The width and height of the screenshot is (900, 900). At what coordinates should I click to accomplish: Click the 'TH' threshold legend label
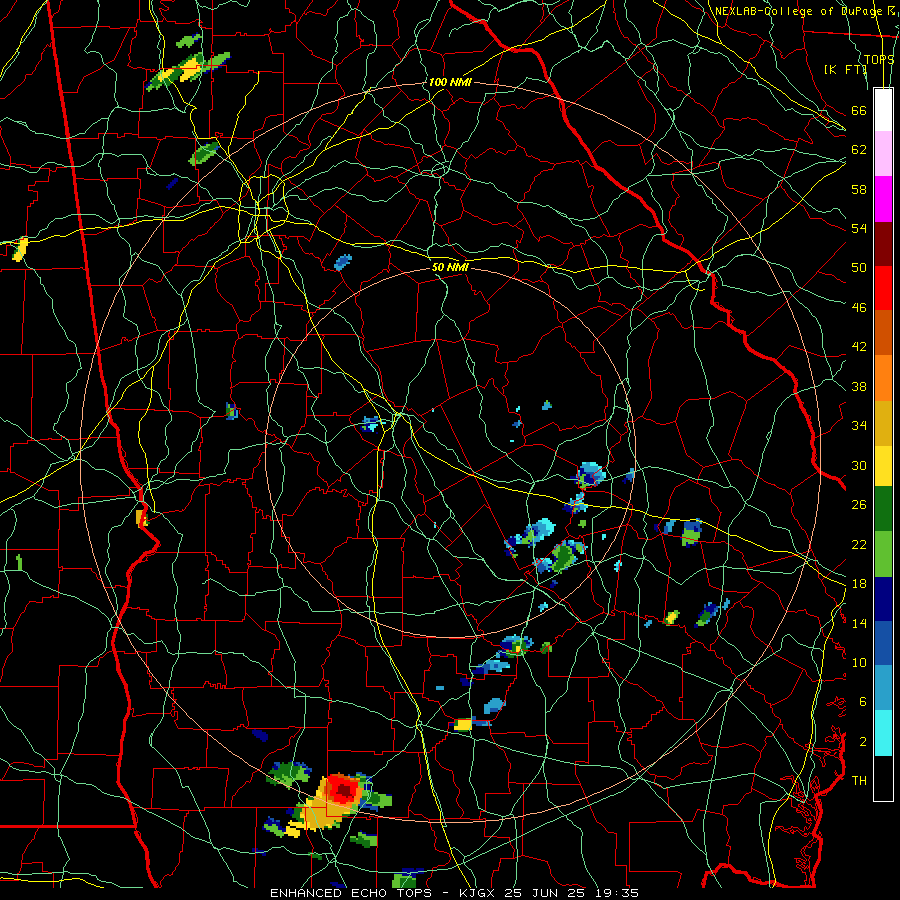859,780
